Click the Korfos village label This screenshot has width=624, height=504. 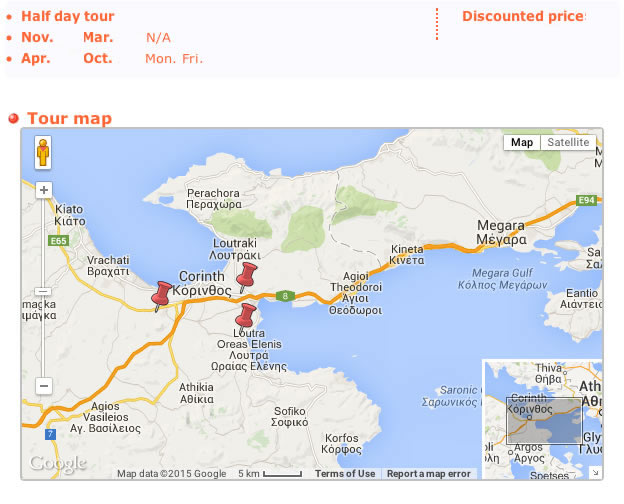pyautogui.click(x=341, y=443)
